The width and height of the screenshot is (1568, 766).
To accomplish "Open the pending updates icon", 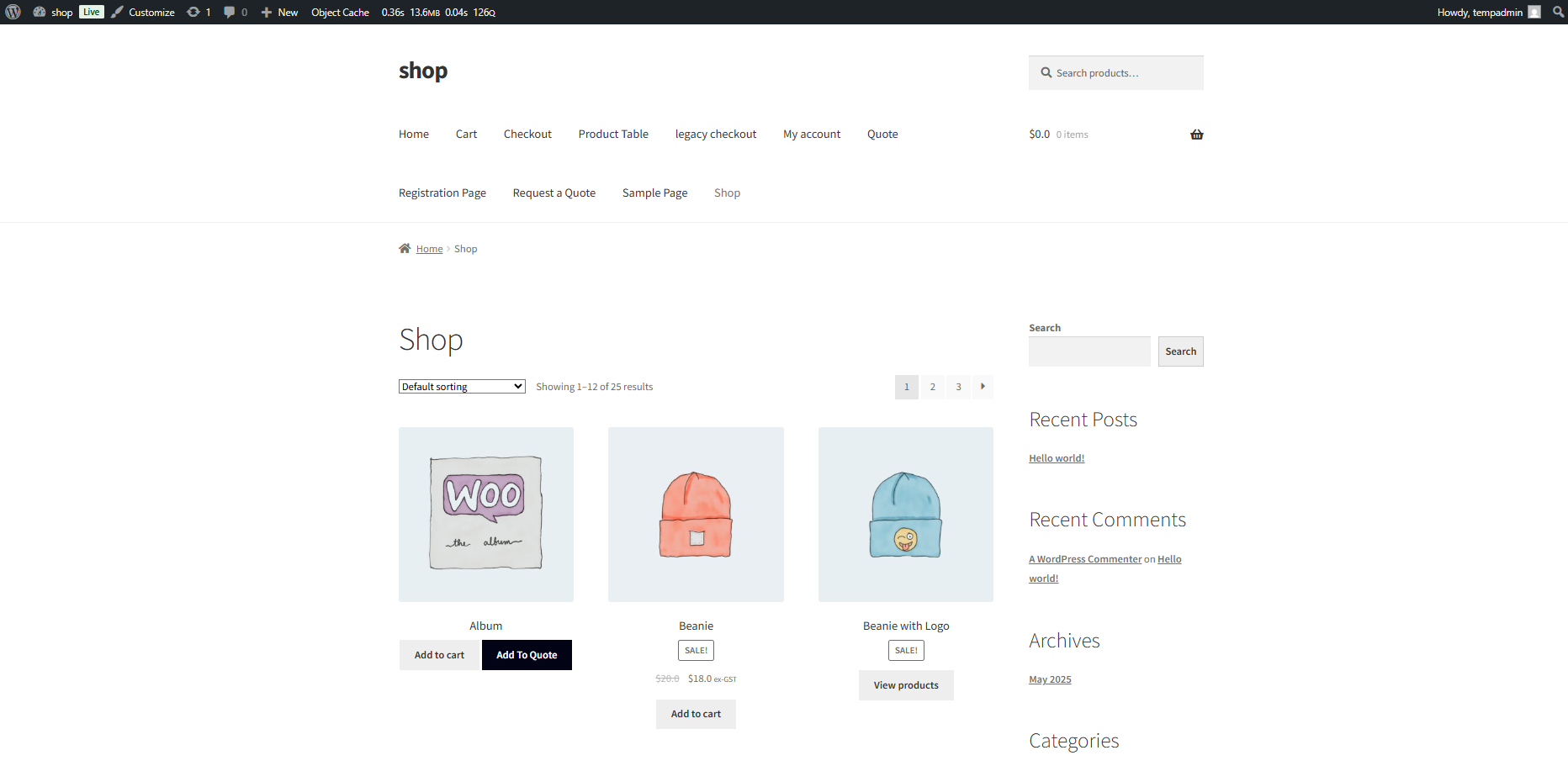I will tap(193, 12).
